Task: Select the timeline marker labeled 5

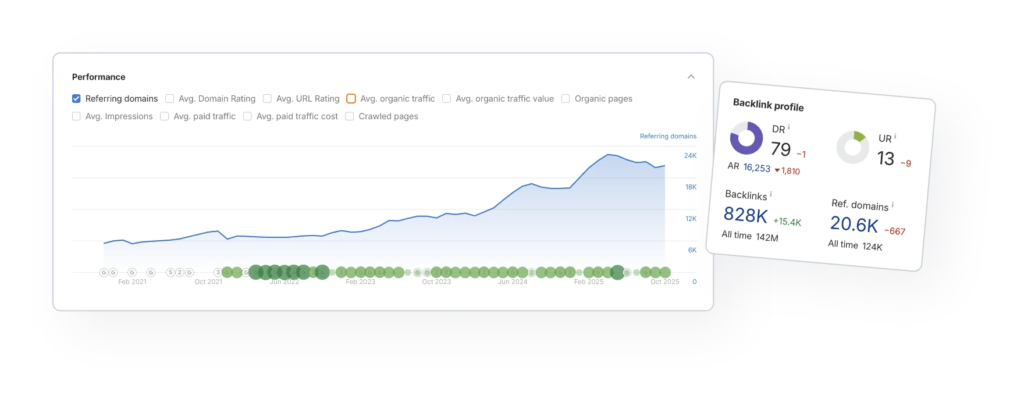Action: (x=170, y=272)
